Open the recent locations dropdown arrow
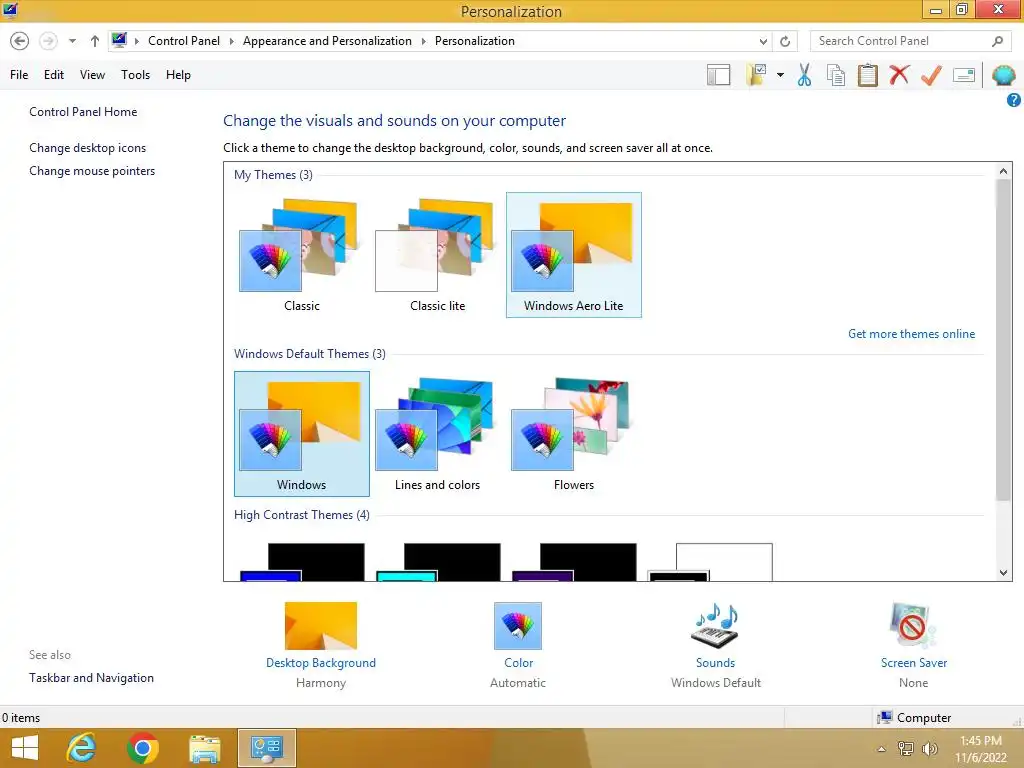This screenshot has height=768, width=1024. [x=72, y=41]
